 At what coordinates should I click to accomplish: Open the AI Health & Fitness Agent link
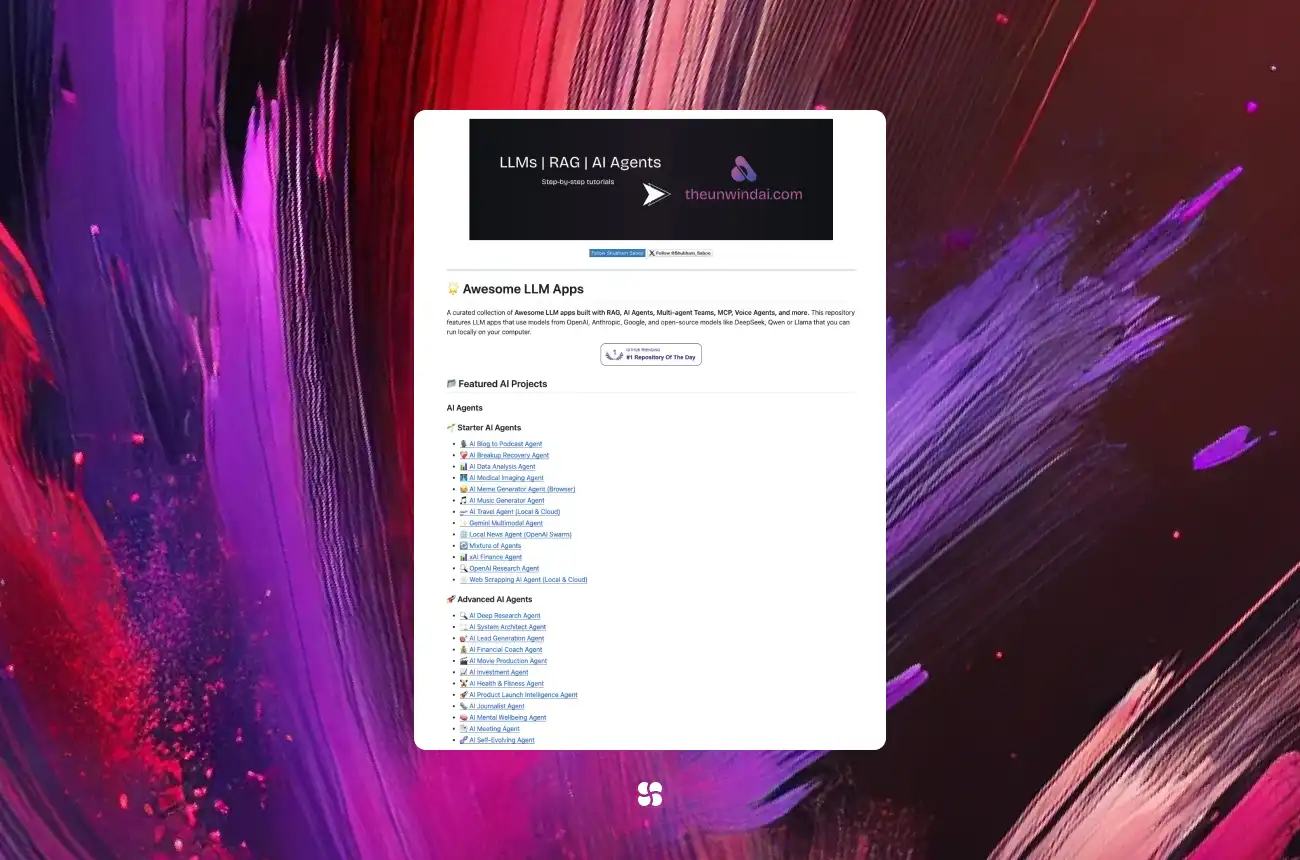tap(501, 684)
